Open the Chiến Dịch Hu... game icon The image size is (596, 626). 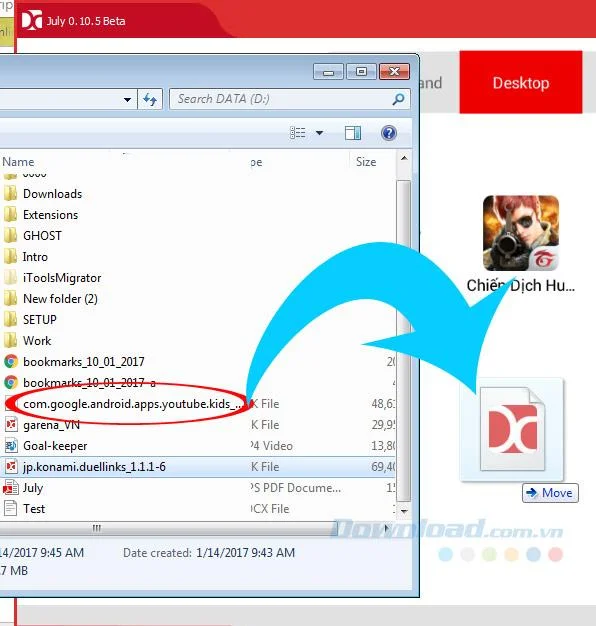point(521,233)
